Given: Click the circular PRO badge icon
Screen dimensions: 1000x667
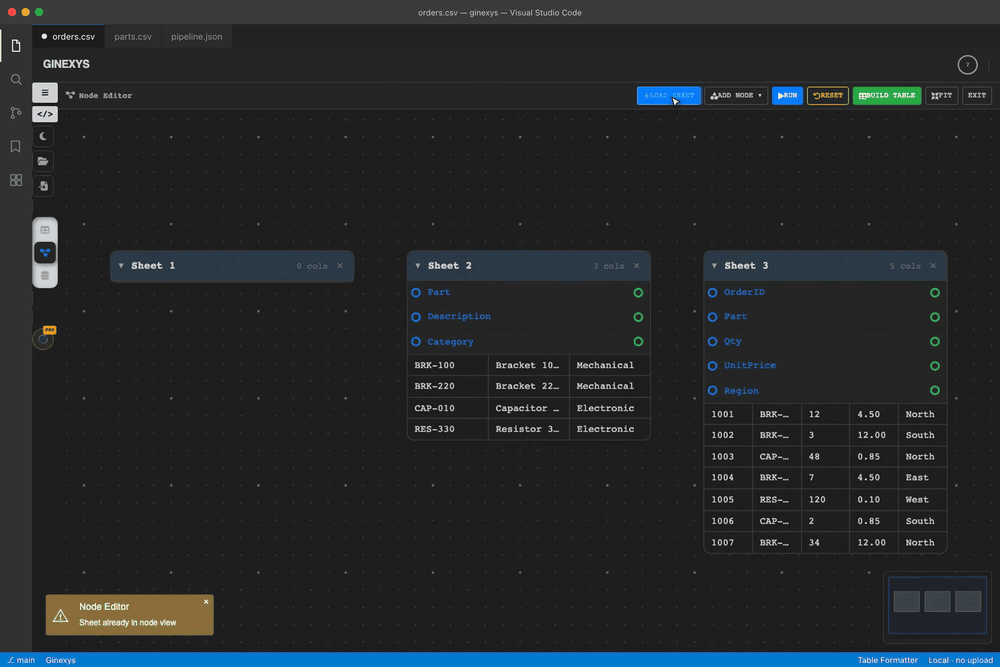Looking at the screenshot, I should pos(43,339).
